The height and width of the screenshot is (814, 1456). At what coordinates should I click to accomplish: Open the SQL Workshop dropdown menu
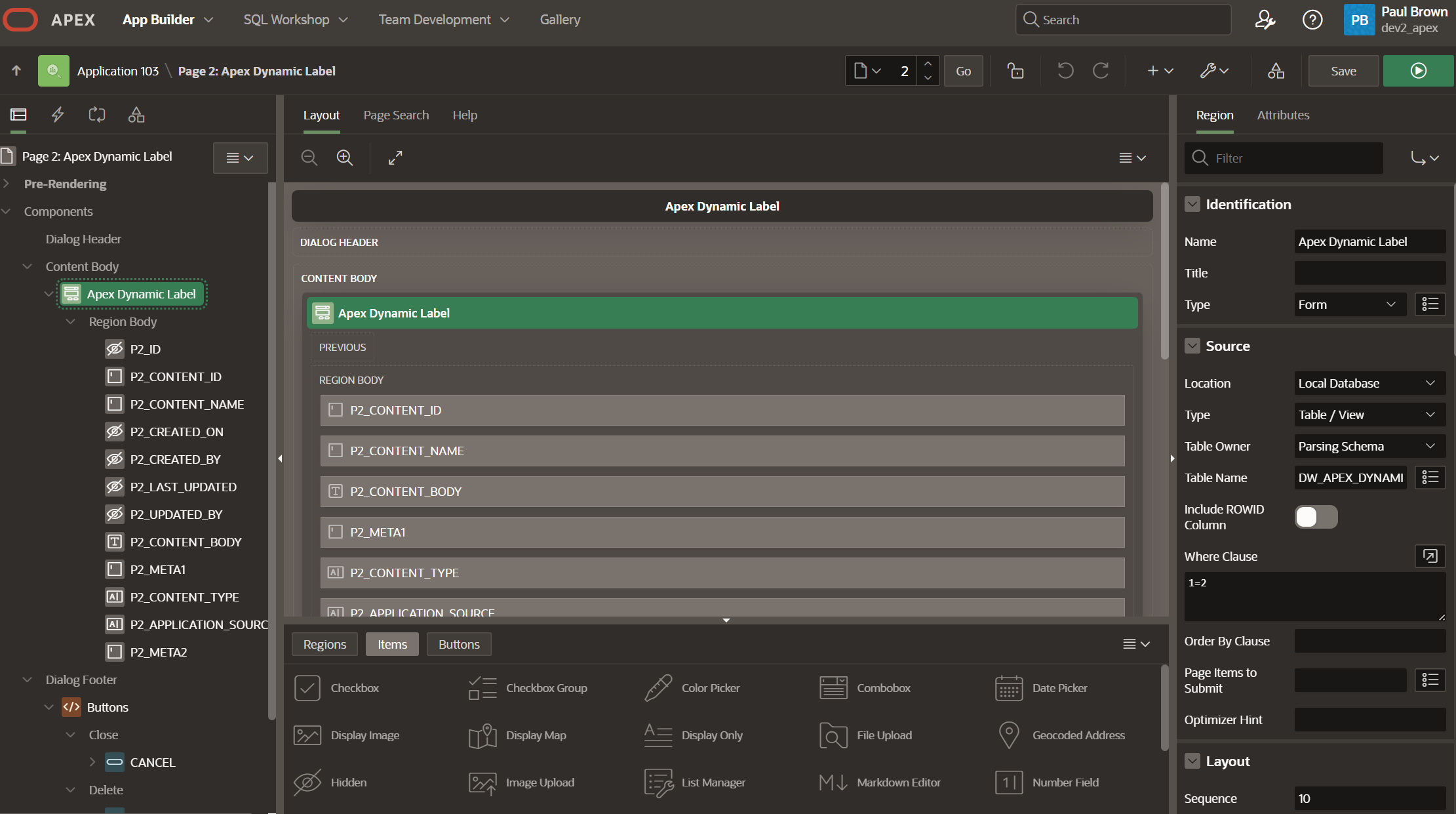click(x=295, y=20)
